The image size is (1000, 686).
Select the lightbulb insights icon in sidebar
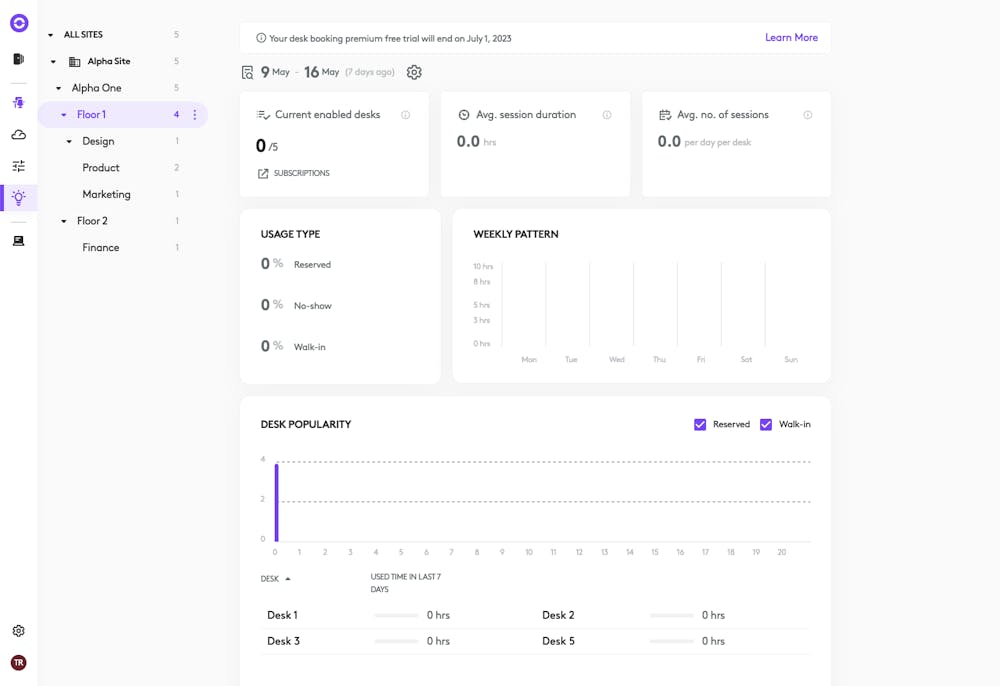[18, 198]
